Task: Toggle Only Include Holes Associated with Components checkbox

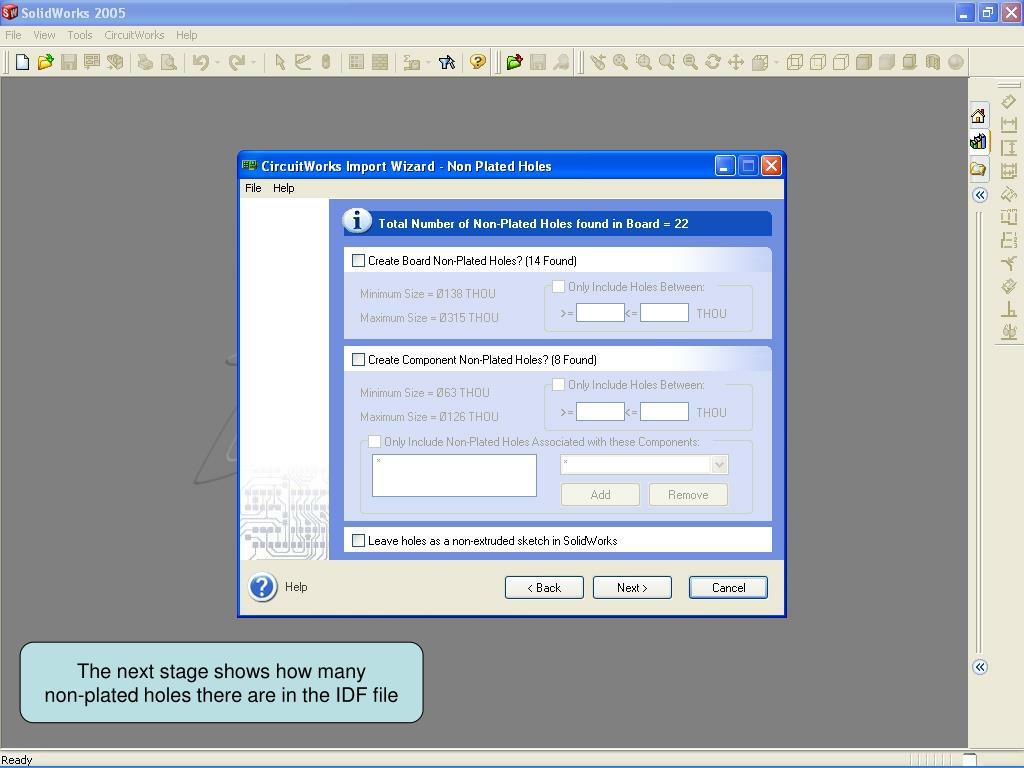Action: pos(374,441)
